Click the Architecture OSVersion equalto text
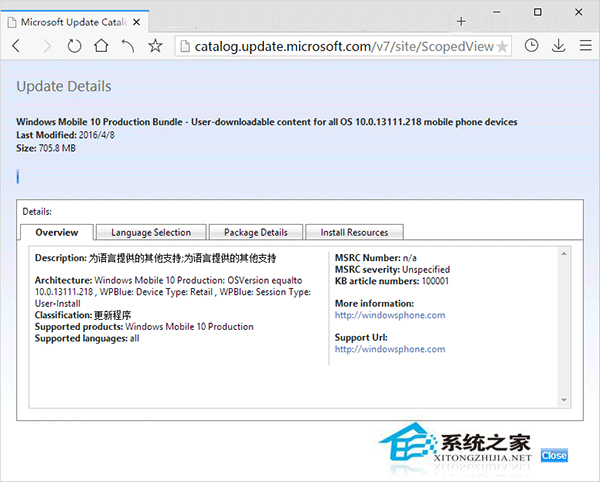This screenshot has width=600, height=482. point(173,292)
